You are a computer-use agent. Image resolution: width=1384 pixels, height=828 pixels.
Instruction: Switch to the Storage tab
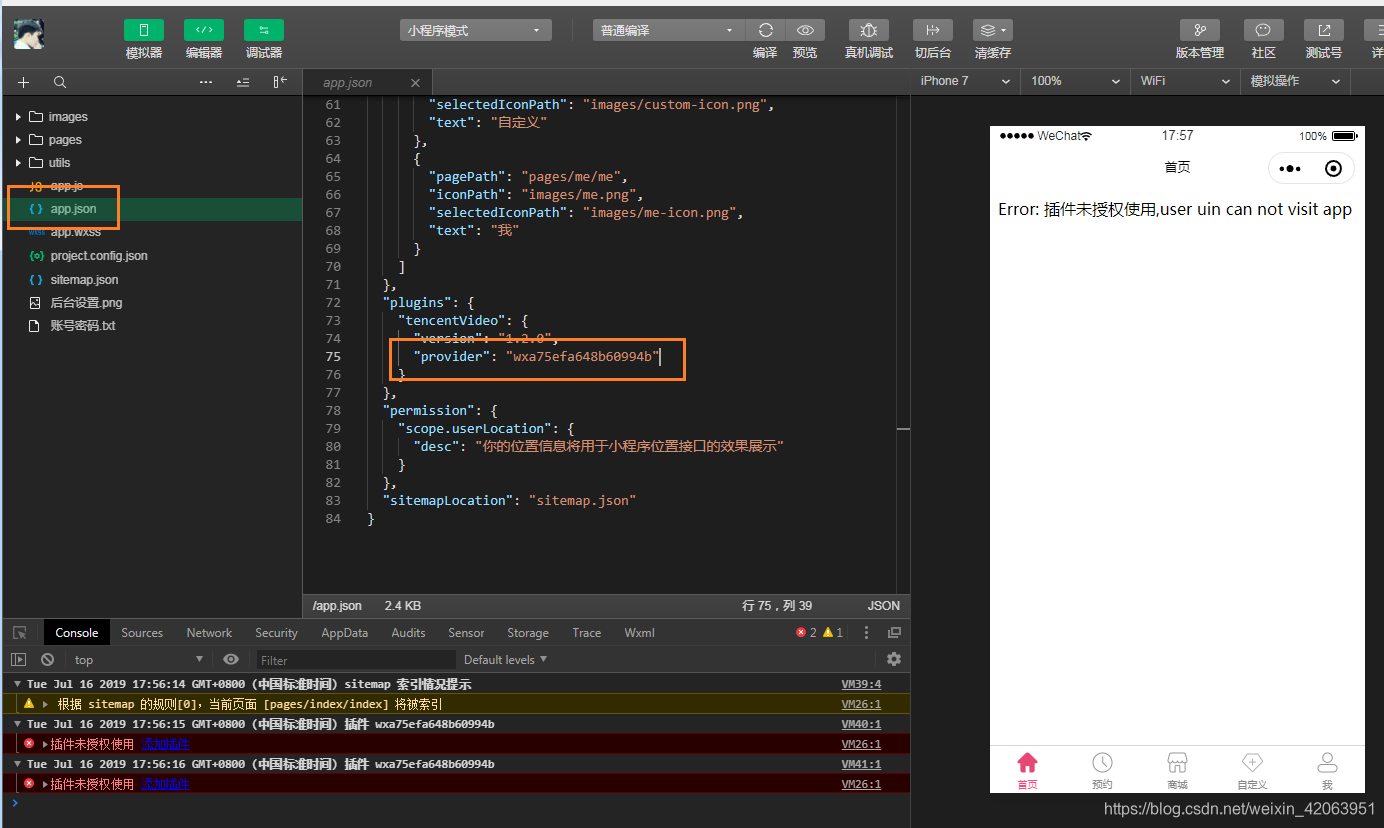coord(528,633)
